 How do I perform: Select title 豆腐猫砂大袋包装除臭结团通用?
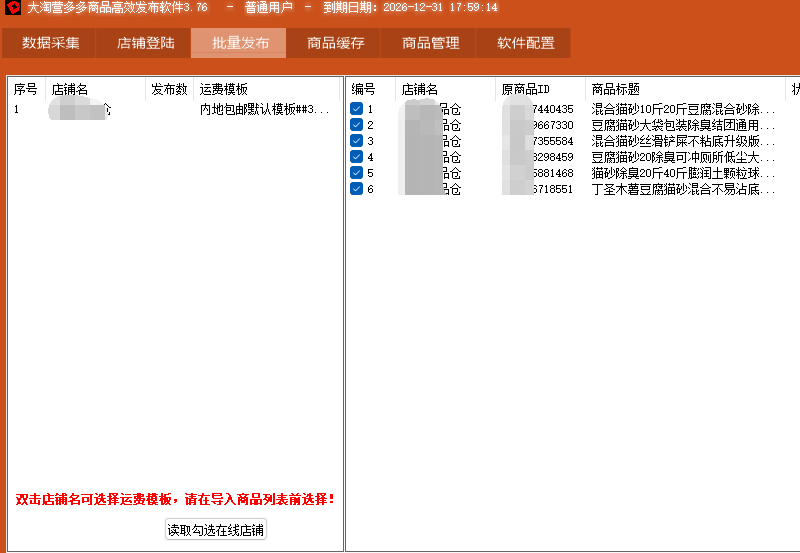[x=683, y=125]
